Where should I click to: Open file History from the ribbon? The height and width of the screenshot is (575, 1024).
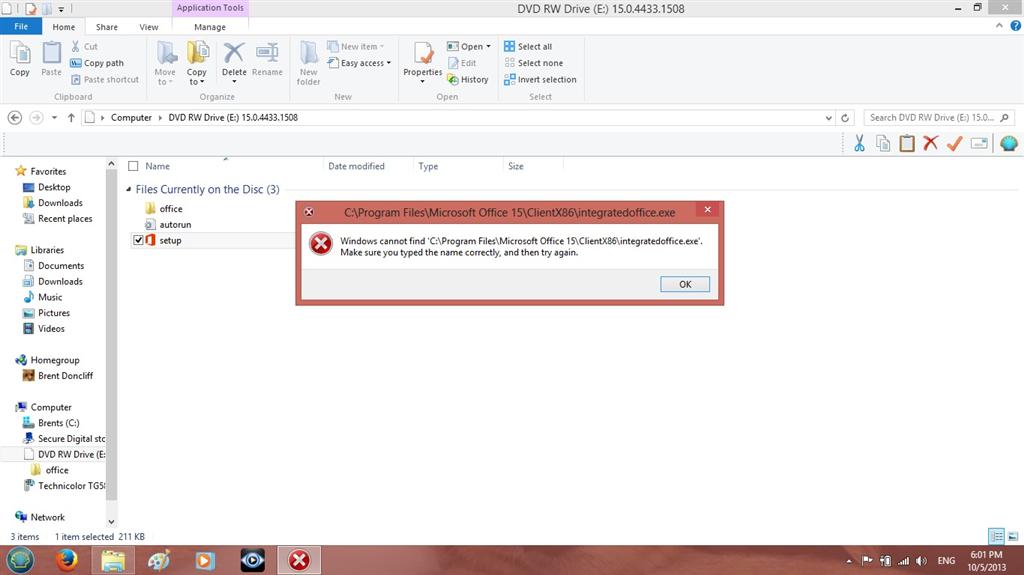click(468, 79)
